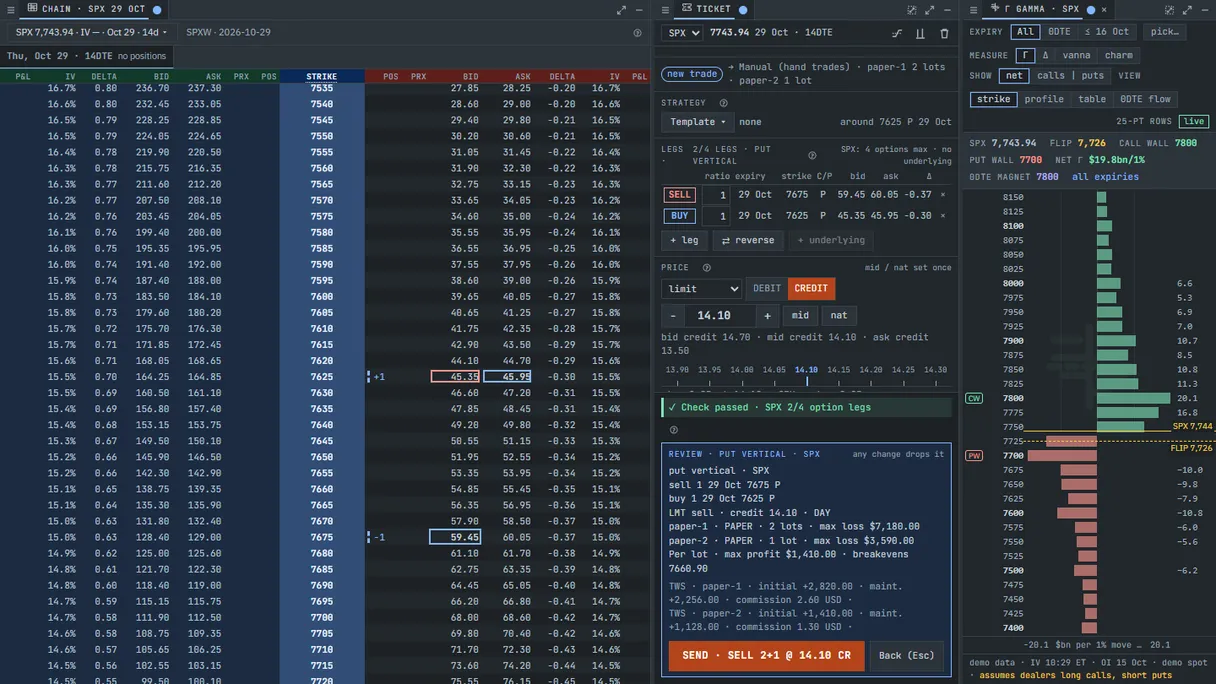Viewport: 1216px width, 684px height.
Task: Select the 0DTE expiry filter
Action: (1059, 32)
